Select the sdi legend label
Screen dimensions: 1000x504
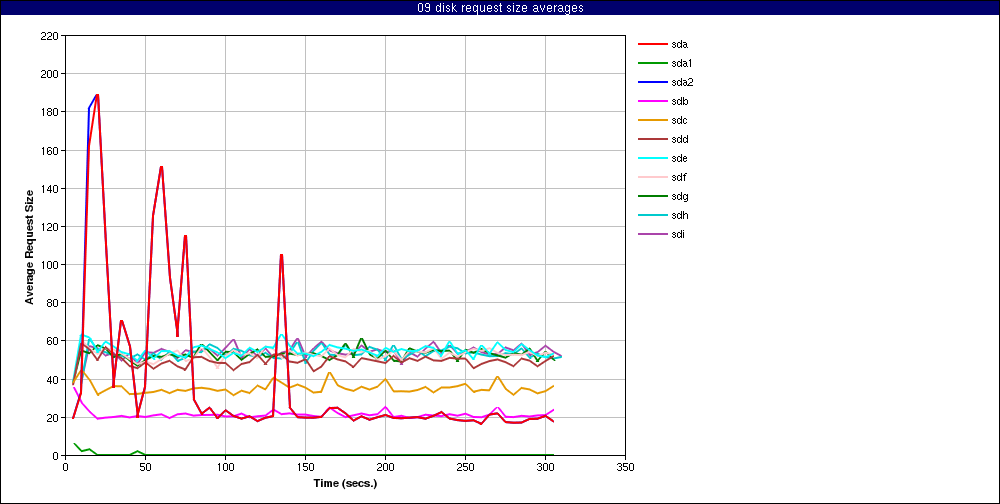(x=678, y=234)
